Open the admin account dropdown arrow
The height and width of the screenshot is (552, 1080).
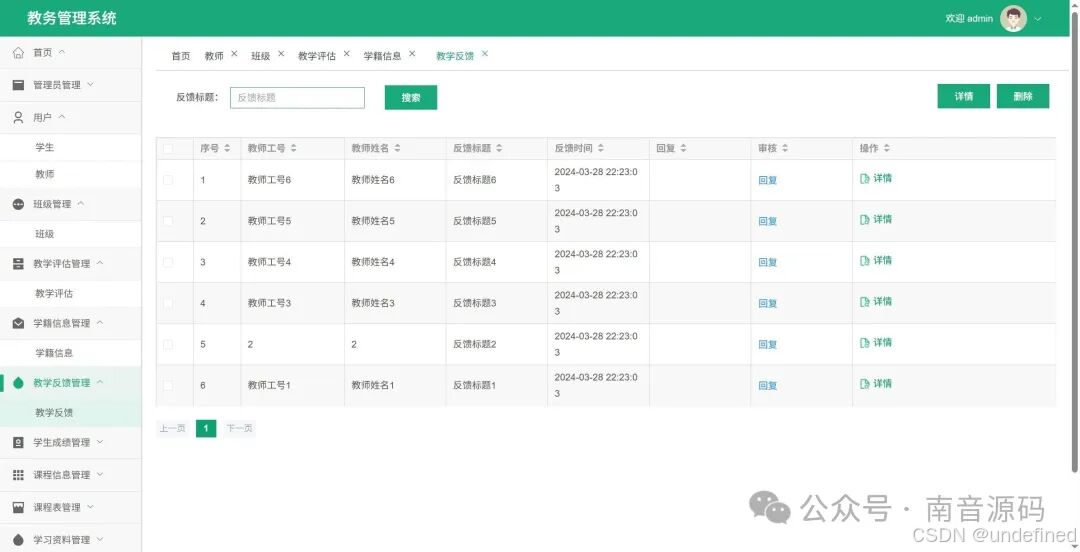[x=1038, y=19]
